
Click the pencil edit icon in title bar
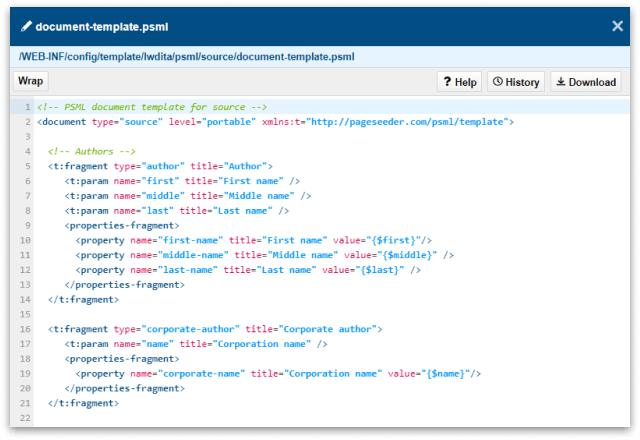(x=25, y=26)
